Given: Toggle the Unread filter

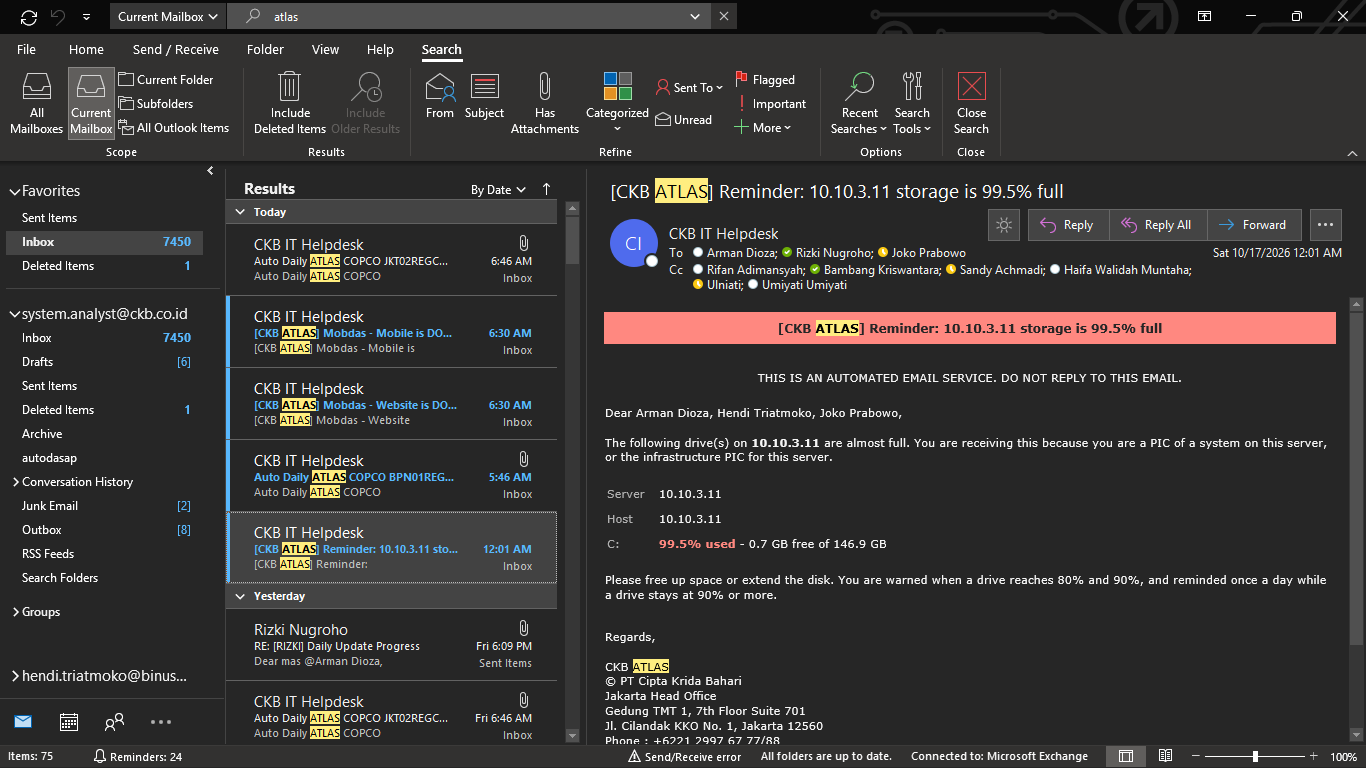Looking at the screenshot, I should click(685, 120).
